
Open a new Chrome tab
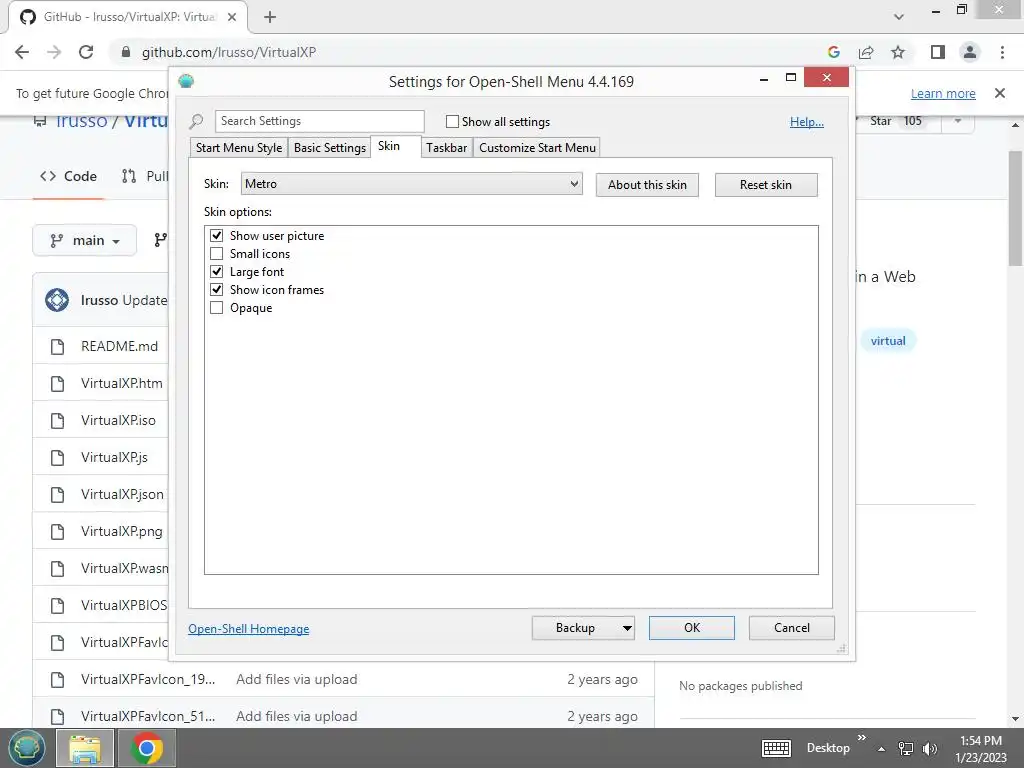pos(270,17)
